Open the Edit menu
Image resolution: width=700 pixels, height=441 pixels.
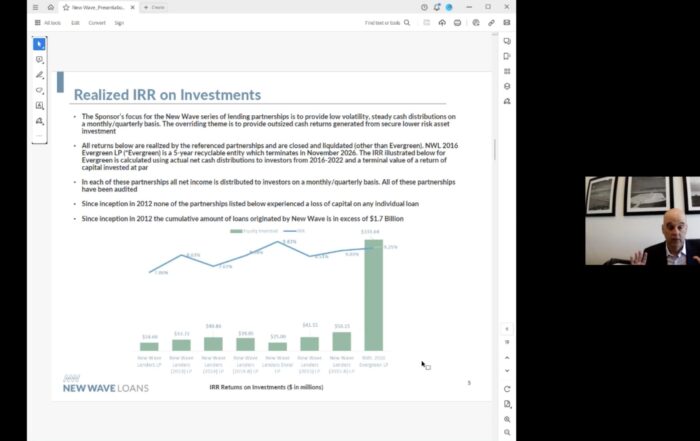click(x=75, y=22)
